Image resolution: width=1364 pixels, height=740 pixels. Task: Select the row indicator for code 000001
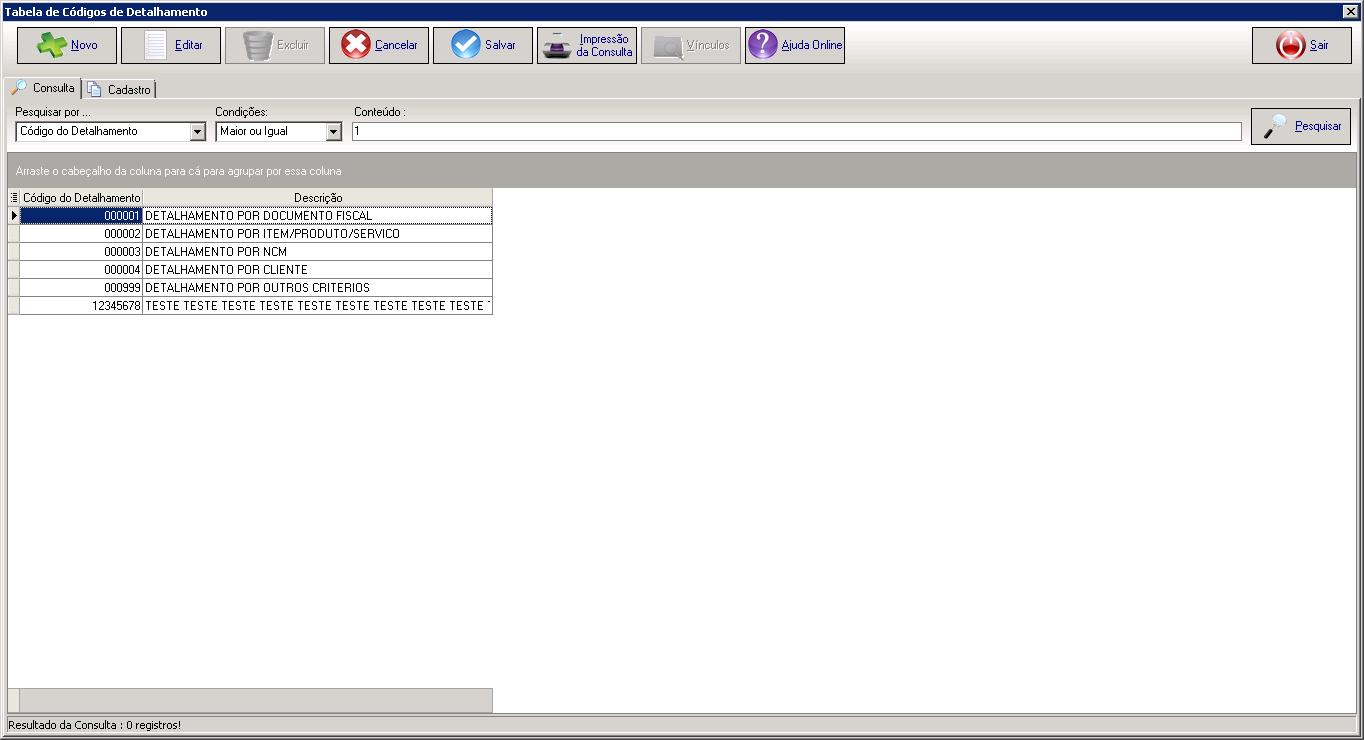pos(14,216)
